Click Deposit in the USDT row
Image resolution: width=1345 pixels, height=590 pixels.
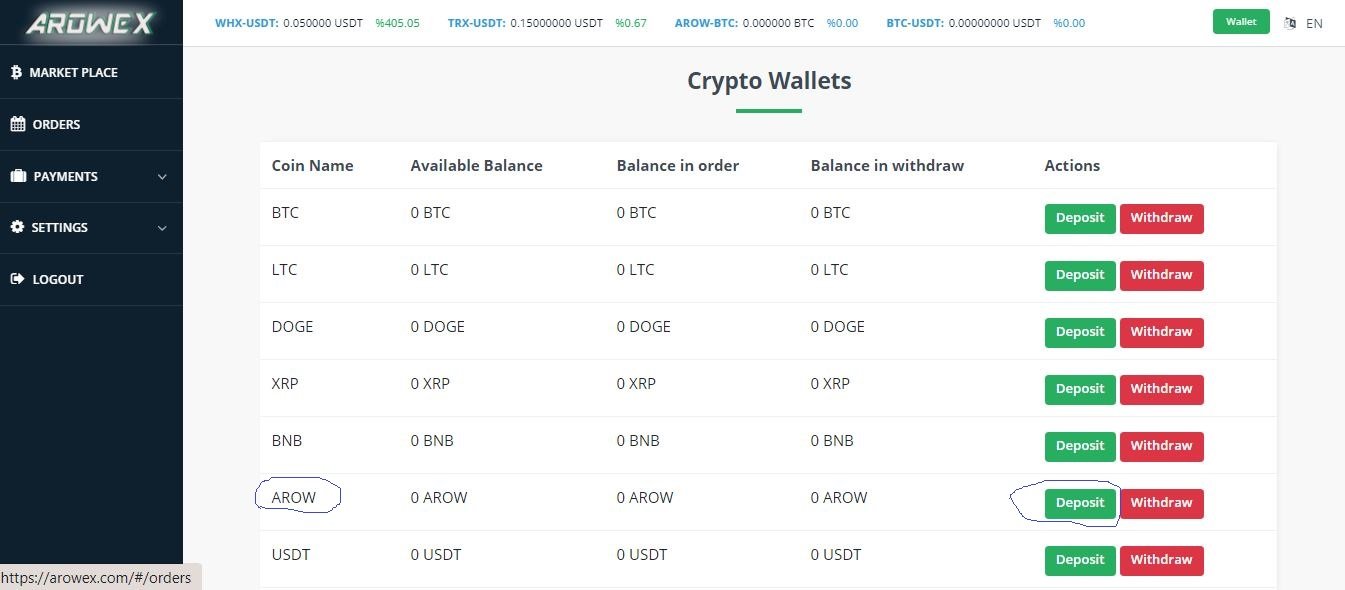(x=1080, y=560)
